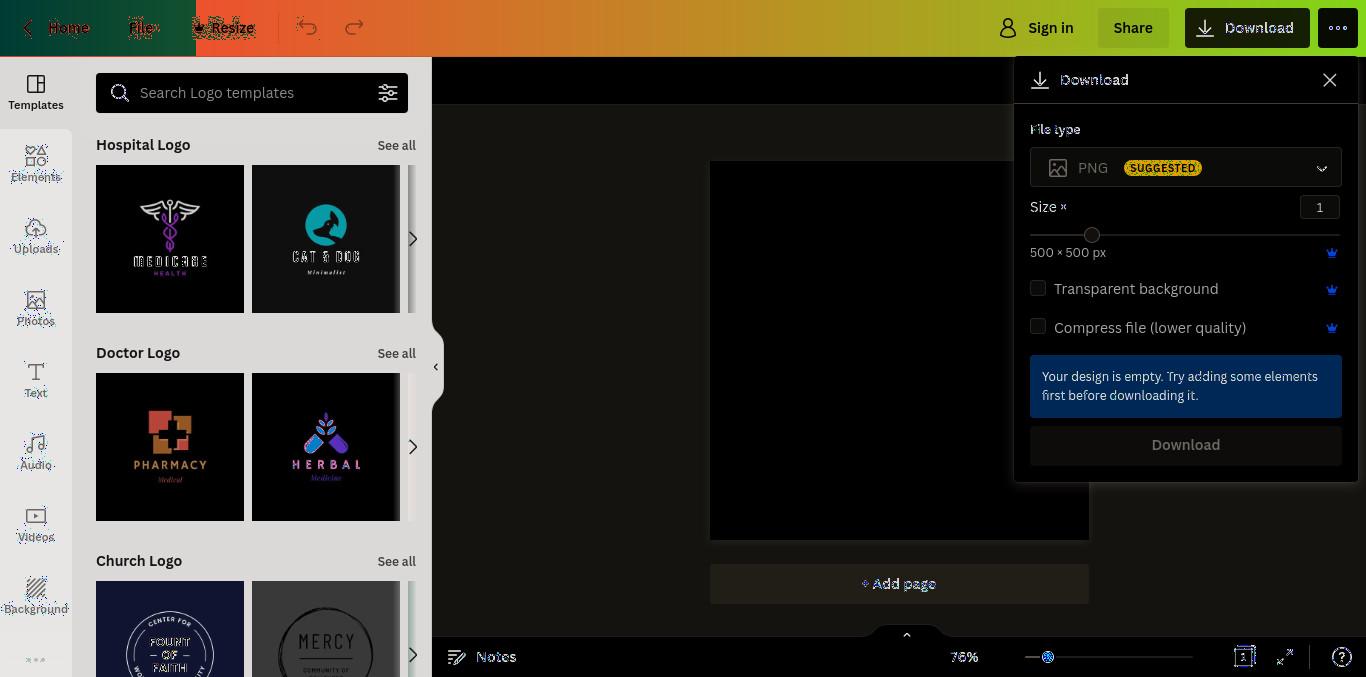The image size is (1366, 677).
Task: Click the Size multiplier input field
Action: click(x=1320, y=207)
